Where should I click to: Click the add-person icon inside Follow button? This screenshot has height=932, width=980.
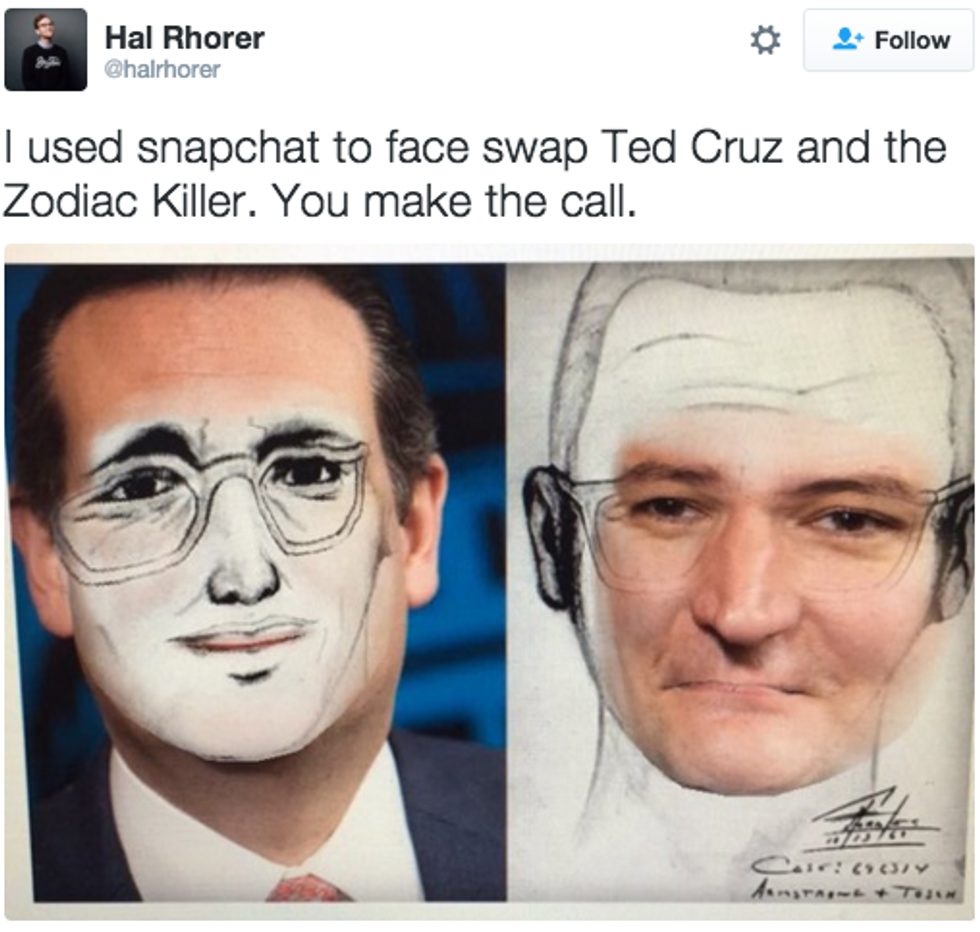click(847, 39)
